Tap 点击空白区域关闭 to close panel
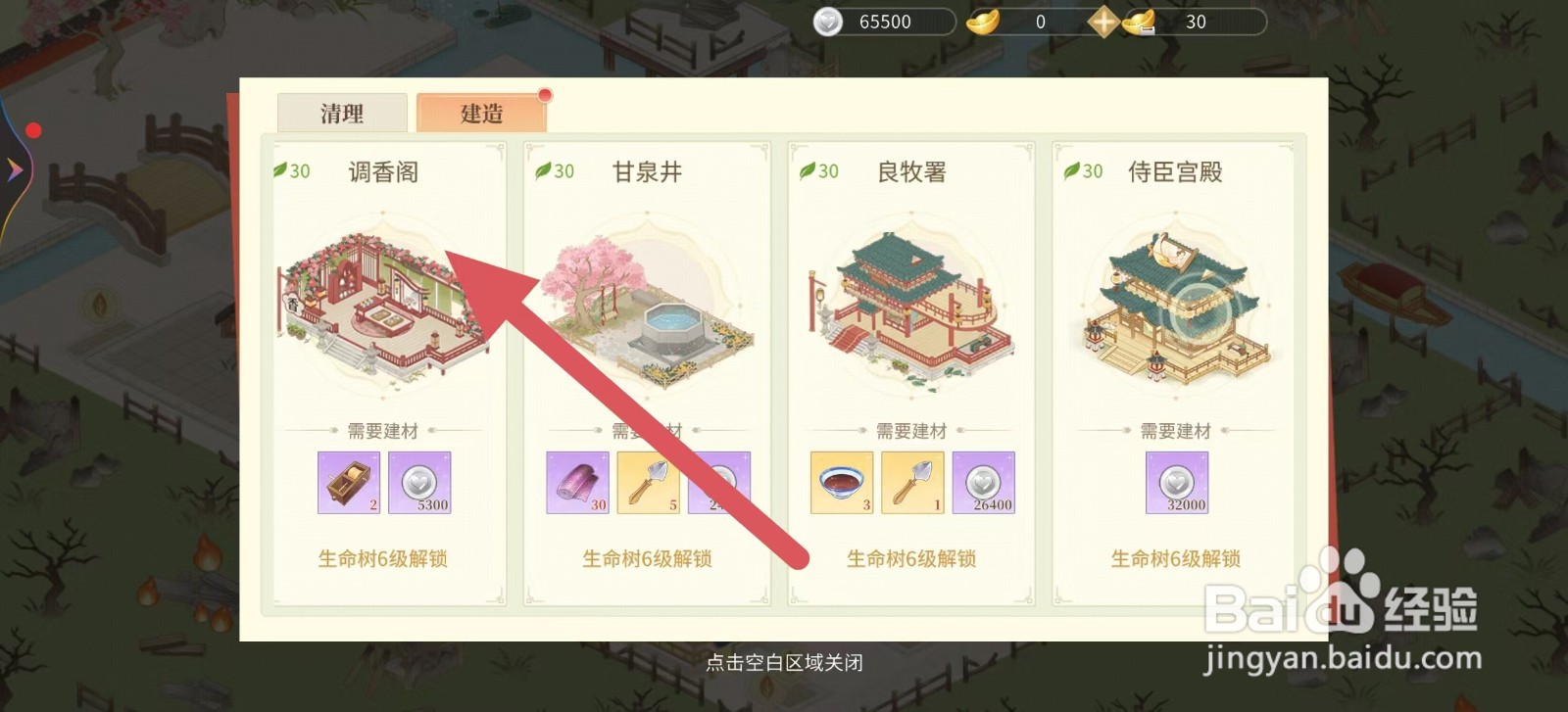This screenshot has height=712, width=1568. point(784,663)
